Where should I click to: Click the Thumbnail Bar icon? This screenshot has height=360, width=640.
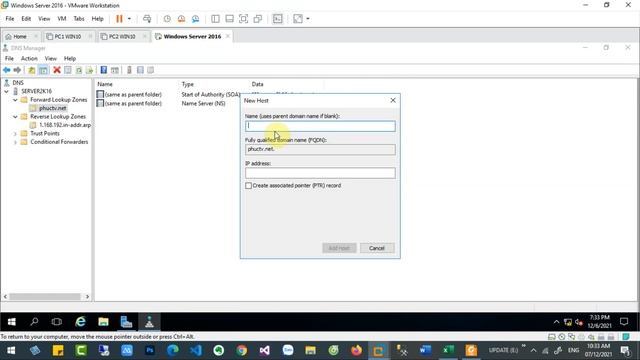coord(229,19)
